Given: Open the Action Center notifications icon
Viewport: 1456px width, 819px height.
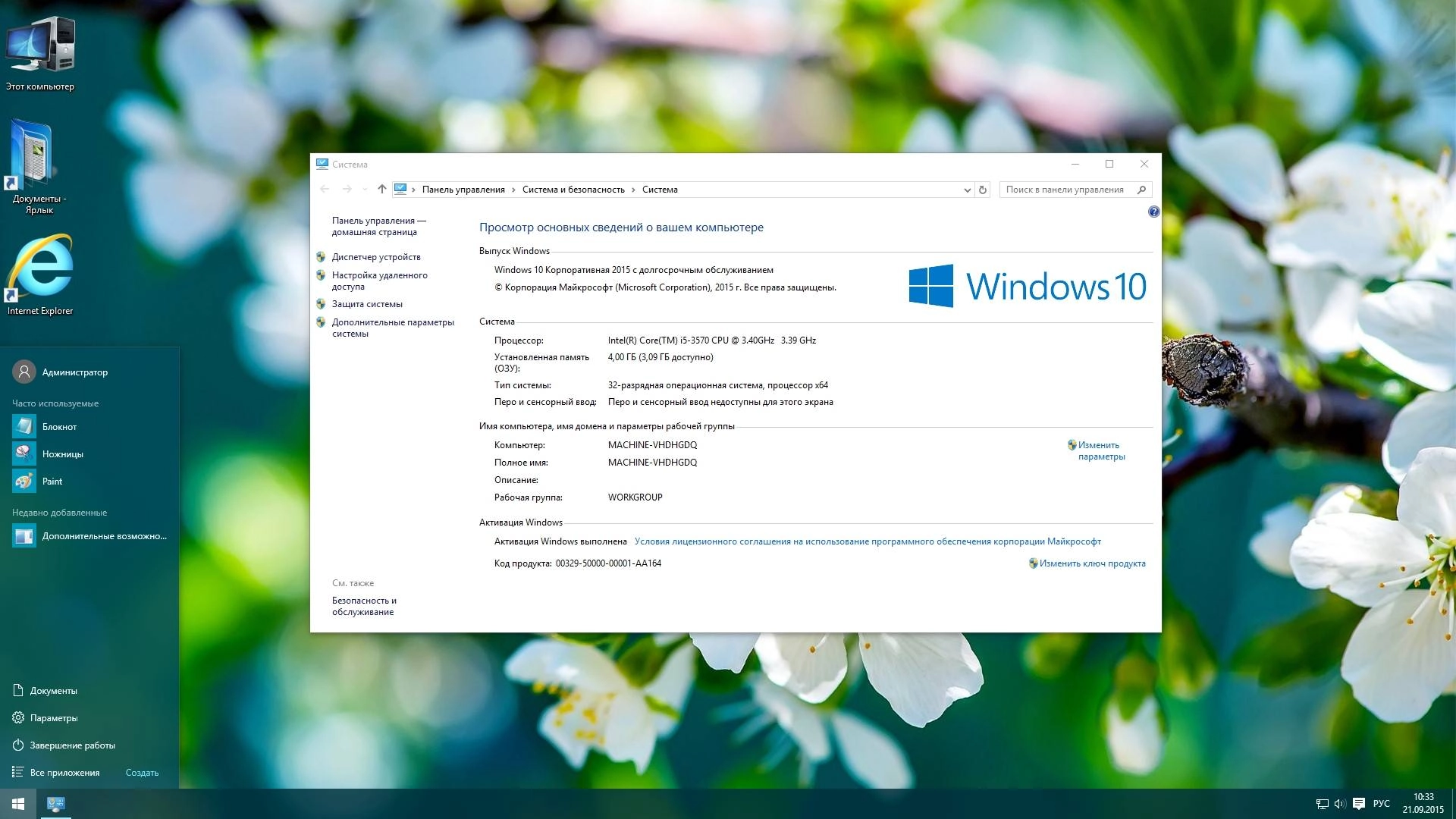Looking at the screenshot, I should (1359, 804).
